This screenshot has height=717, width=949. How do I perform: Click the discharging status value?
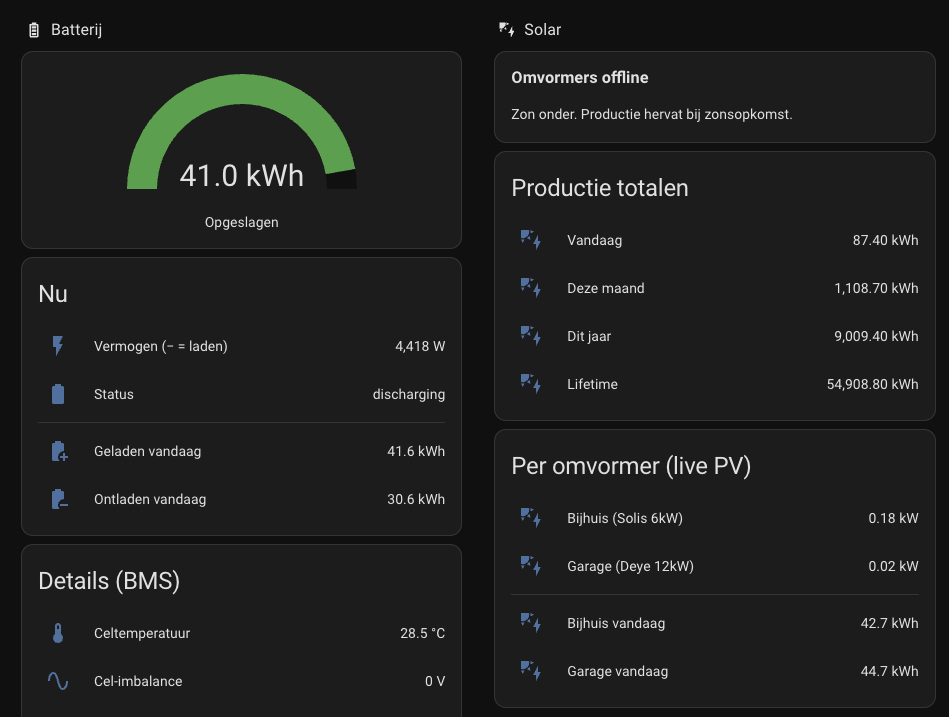point(409,395)
